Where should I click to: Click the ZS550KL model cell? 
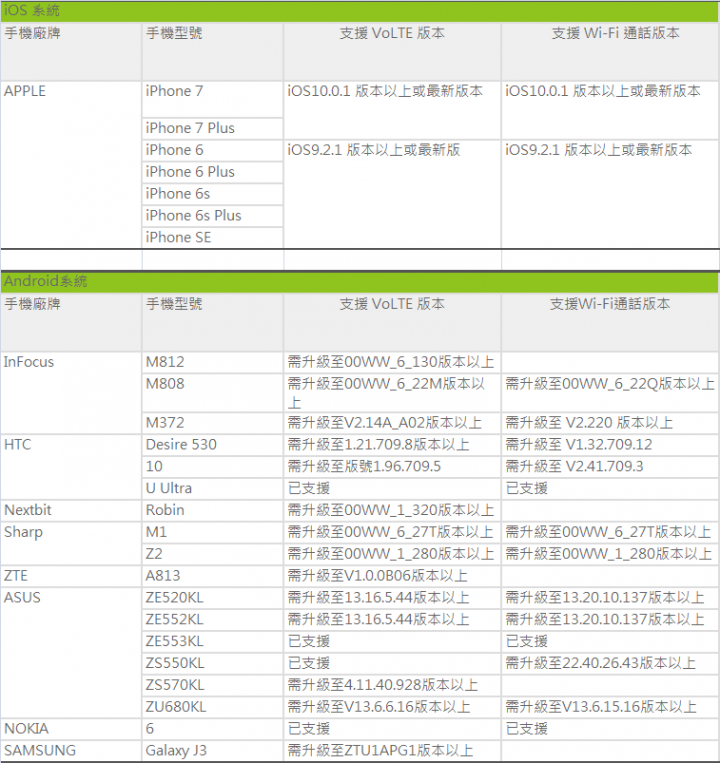tap(213, 664)
